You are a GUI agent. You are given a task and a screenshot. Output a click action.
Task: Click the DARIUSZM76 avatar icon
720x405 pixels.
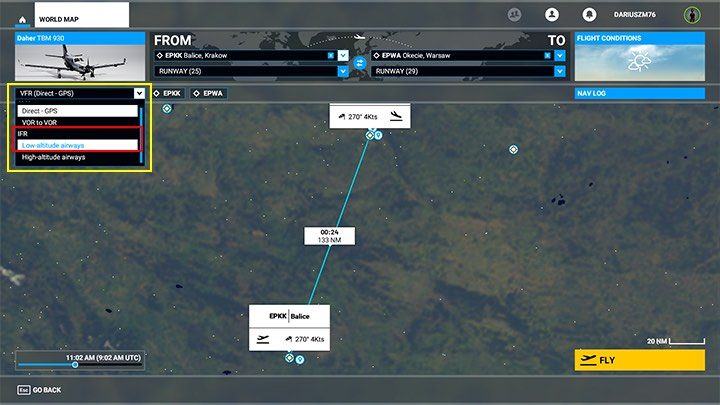coord(691,15)
